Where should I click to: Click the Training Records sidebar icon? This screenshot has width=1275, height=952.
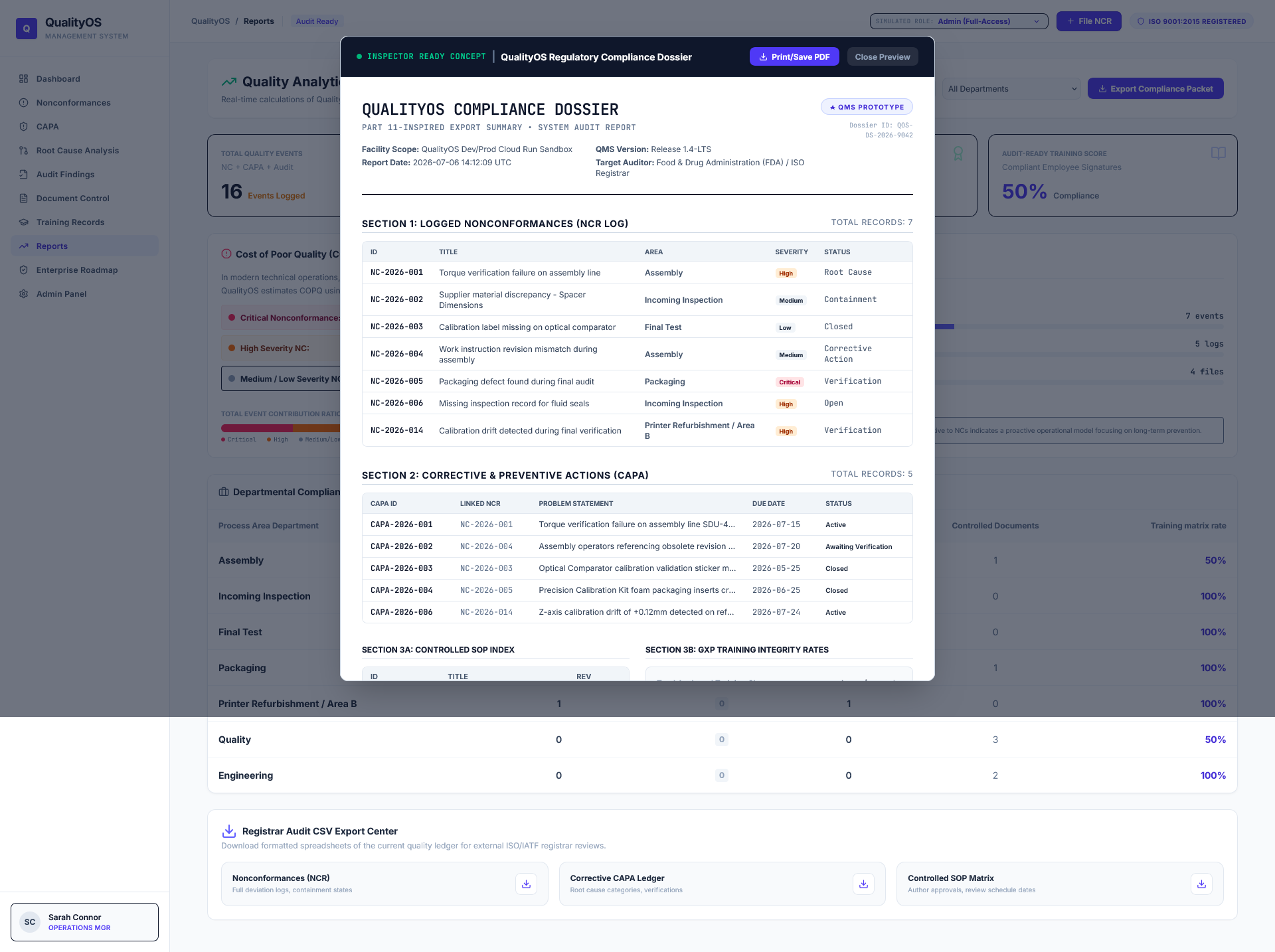coord(24,222)
